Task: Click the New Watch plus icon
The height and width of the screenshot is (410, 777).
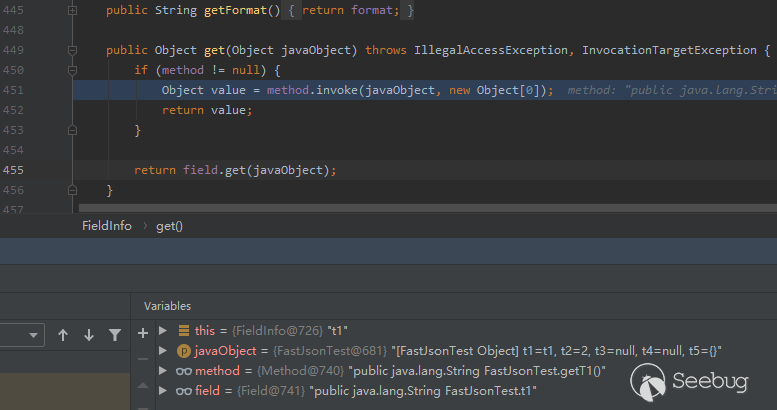Action: pos(143,332)
